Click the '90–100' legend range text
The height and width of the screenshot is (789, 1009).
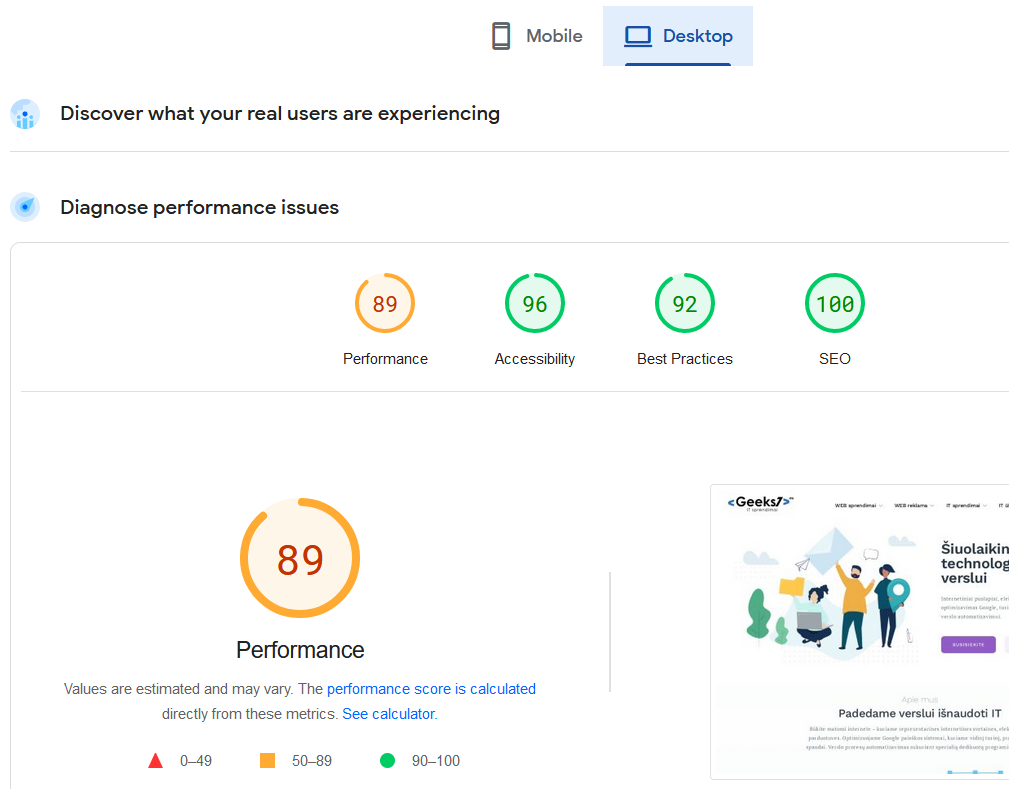(436, 761)
